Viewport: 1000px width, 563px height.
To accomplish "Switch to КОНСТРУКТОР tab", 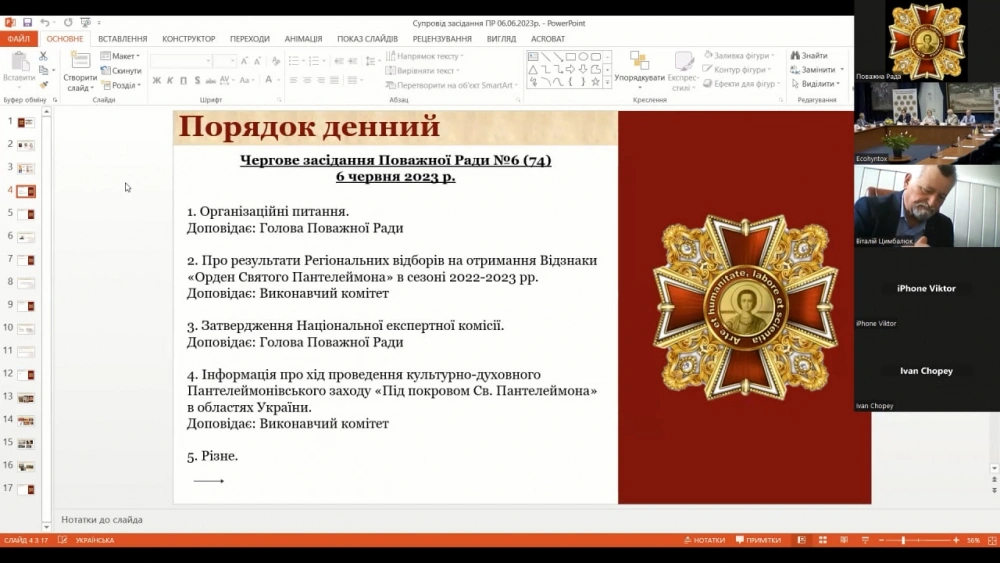I will (x=188, y=39).
